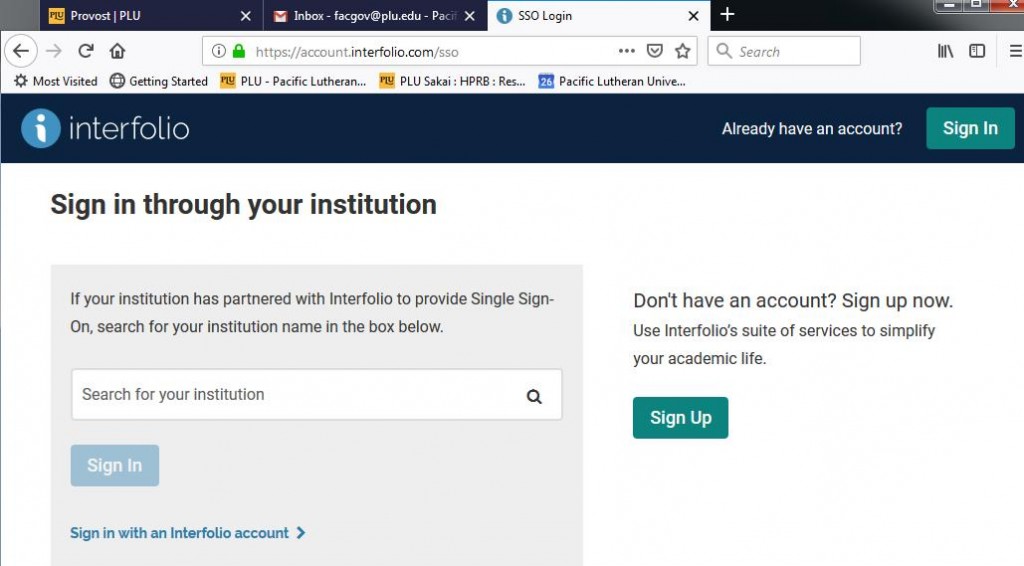1024x566 pixels.
Task: Go to the browser home icon
Action: (117, 51)
